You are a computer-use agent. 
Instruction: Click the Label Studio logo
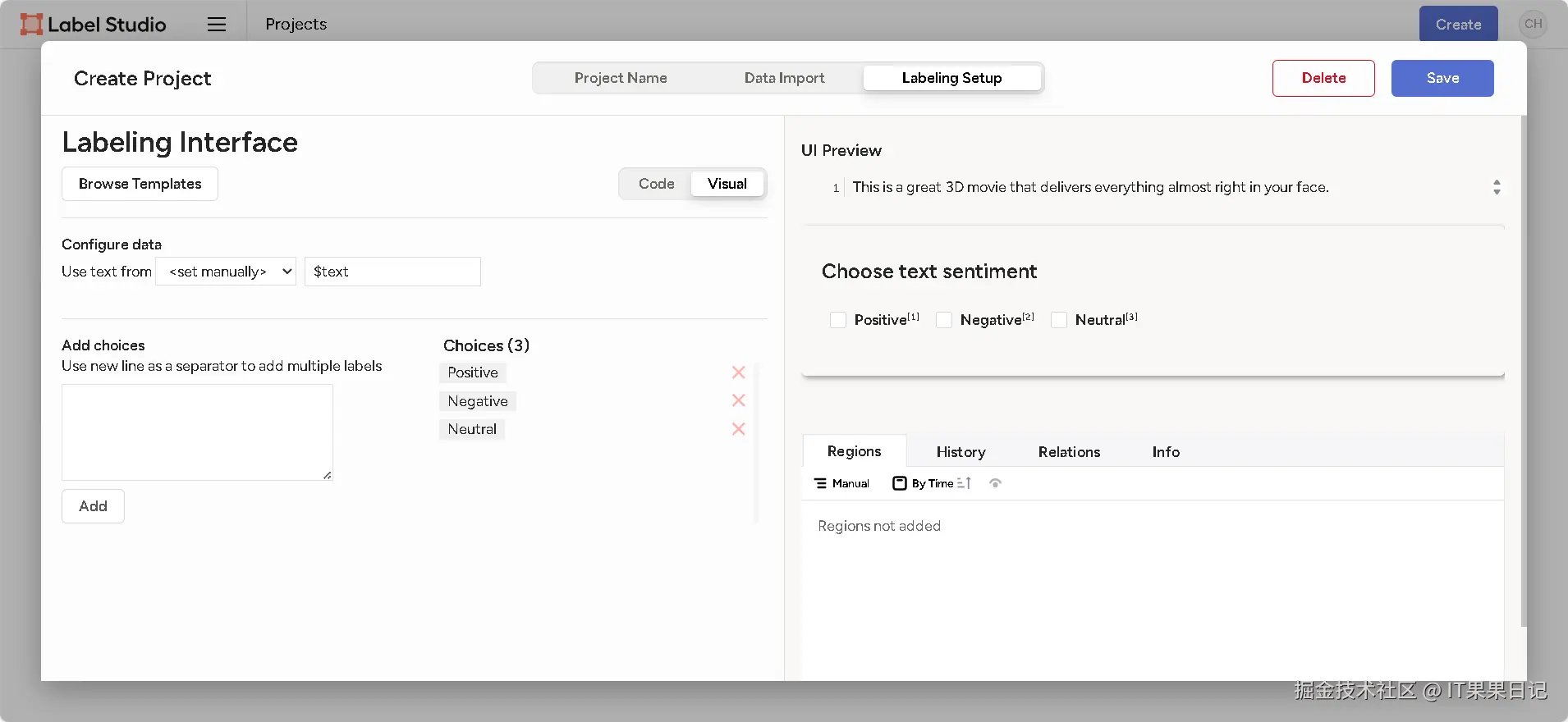[93, 25]
